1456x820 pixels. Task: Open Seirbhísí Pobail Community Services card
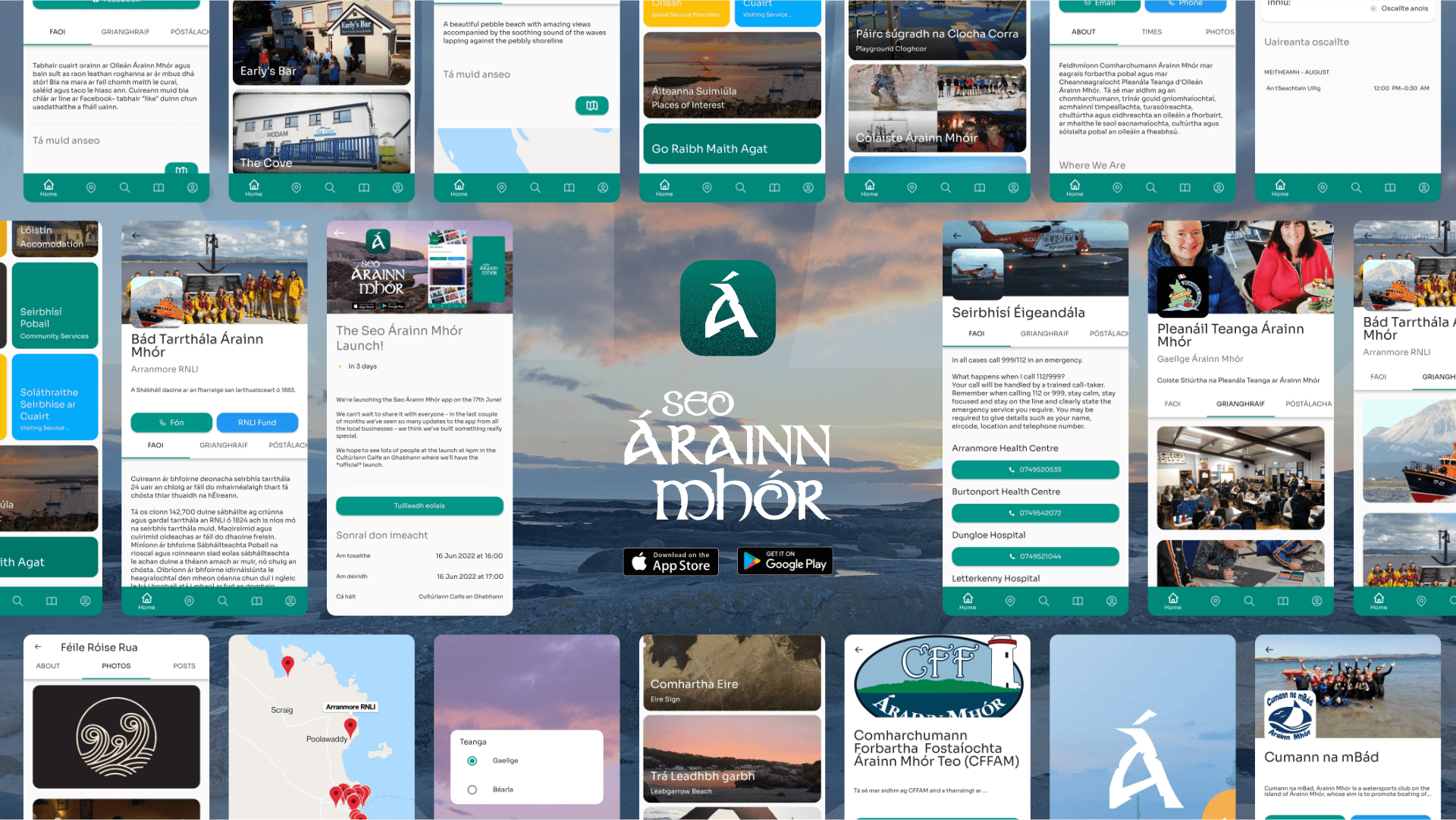pyautogui.click(x=55, y=305)
